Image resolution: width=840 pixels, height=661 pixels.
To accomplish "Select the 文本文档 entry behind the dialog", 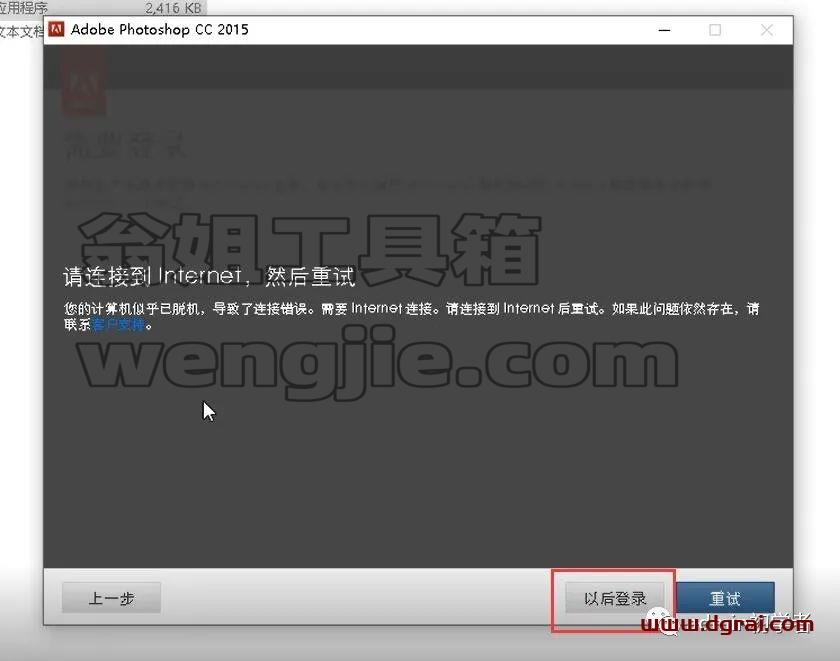I will (21, 32).
